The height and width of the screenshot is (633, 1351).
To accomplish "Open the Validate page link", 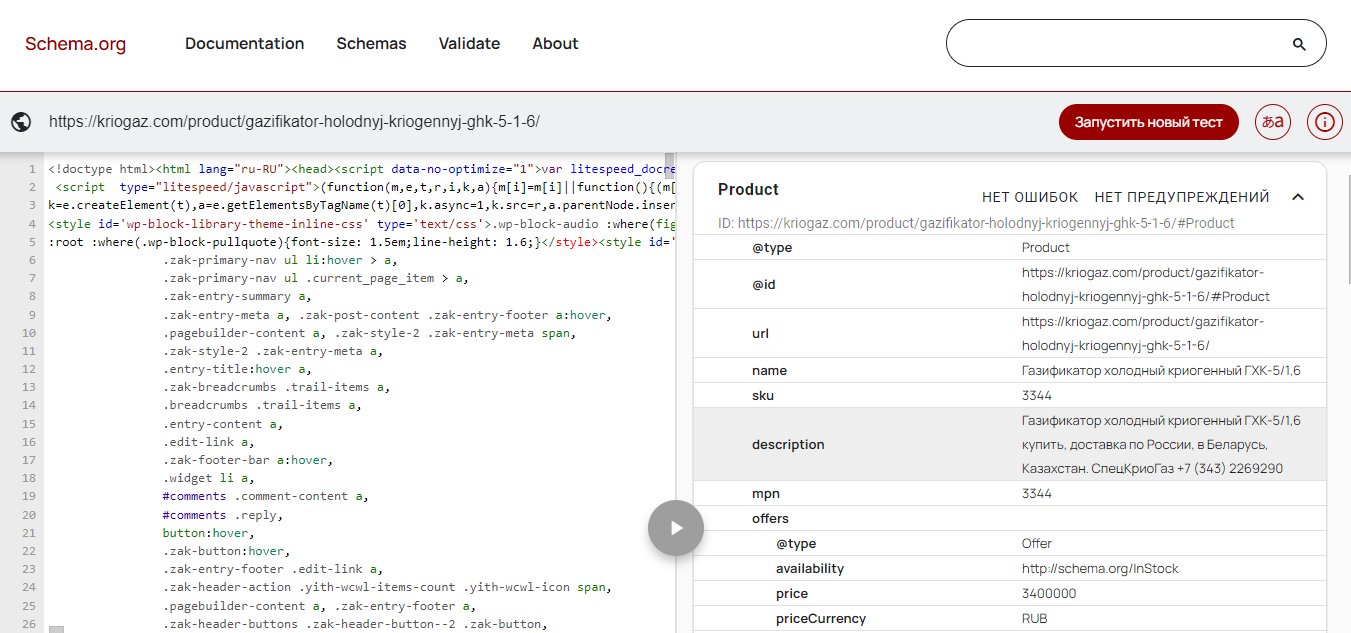I will click(469, 43).
